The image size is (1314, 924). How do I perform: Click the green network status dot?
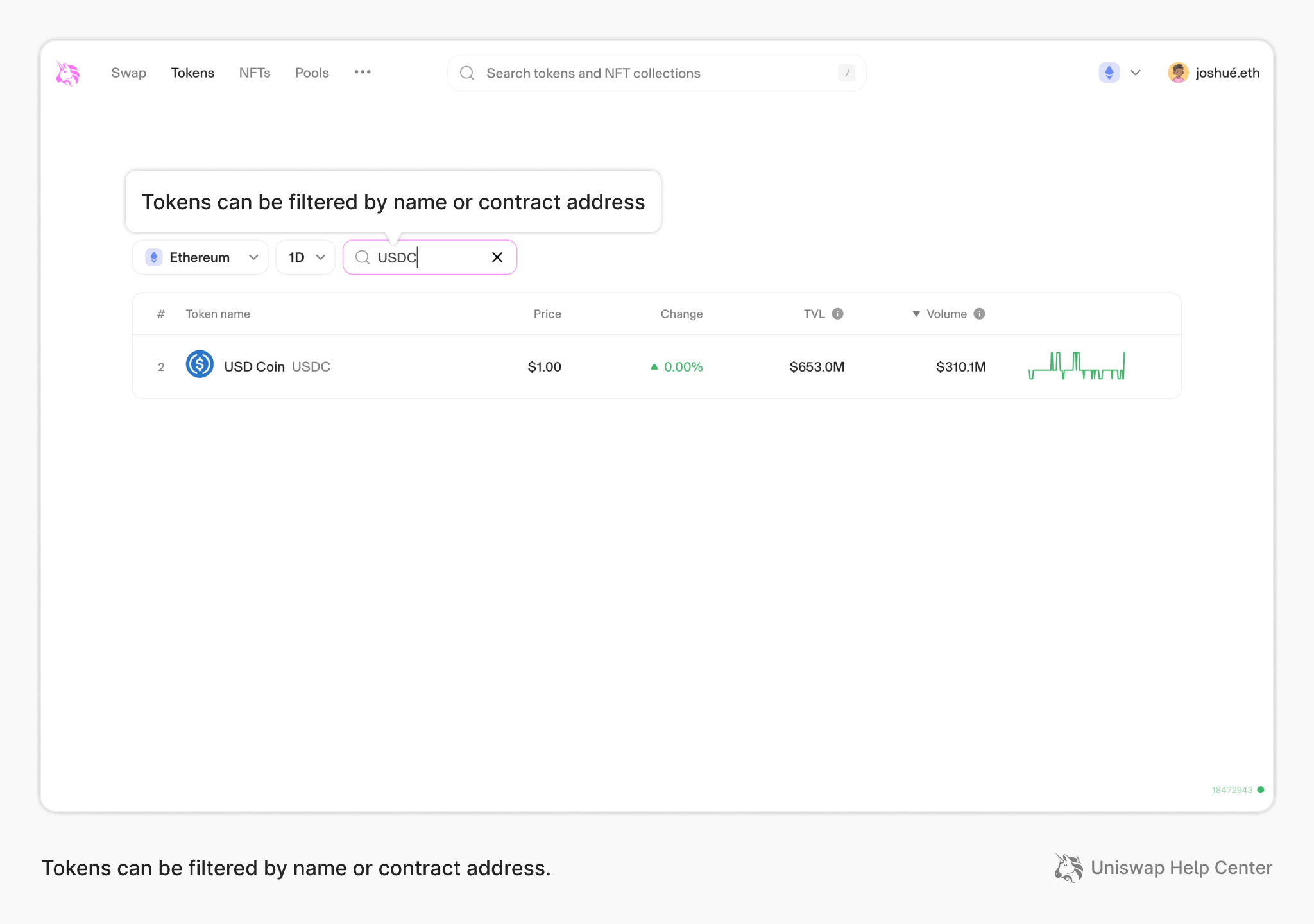[x=1261, y=790]
